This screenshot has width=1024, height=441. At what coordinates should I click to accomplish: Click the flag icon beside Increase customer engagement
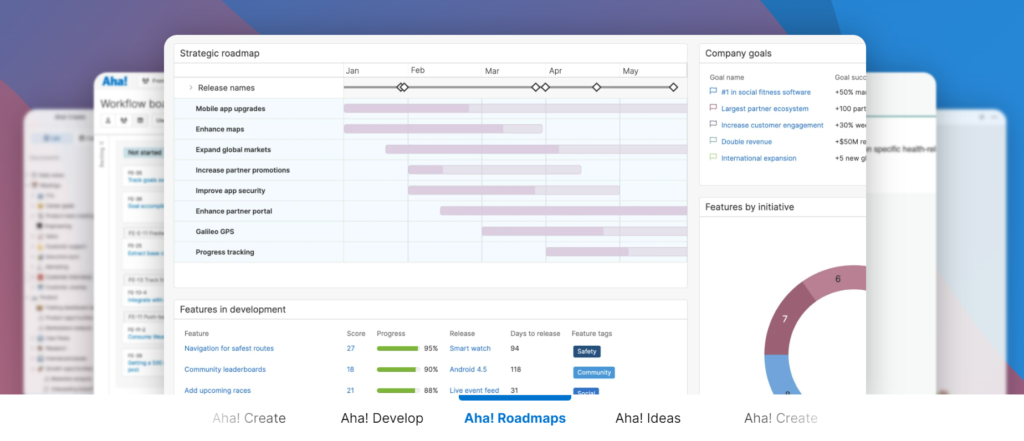713,125
